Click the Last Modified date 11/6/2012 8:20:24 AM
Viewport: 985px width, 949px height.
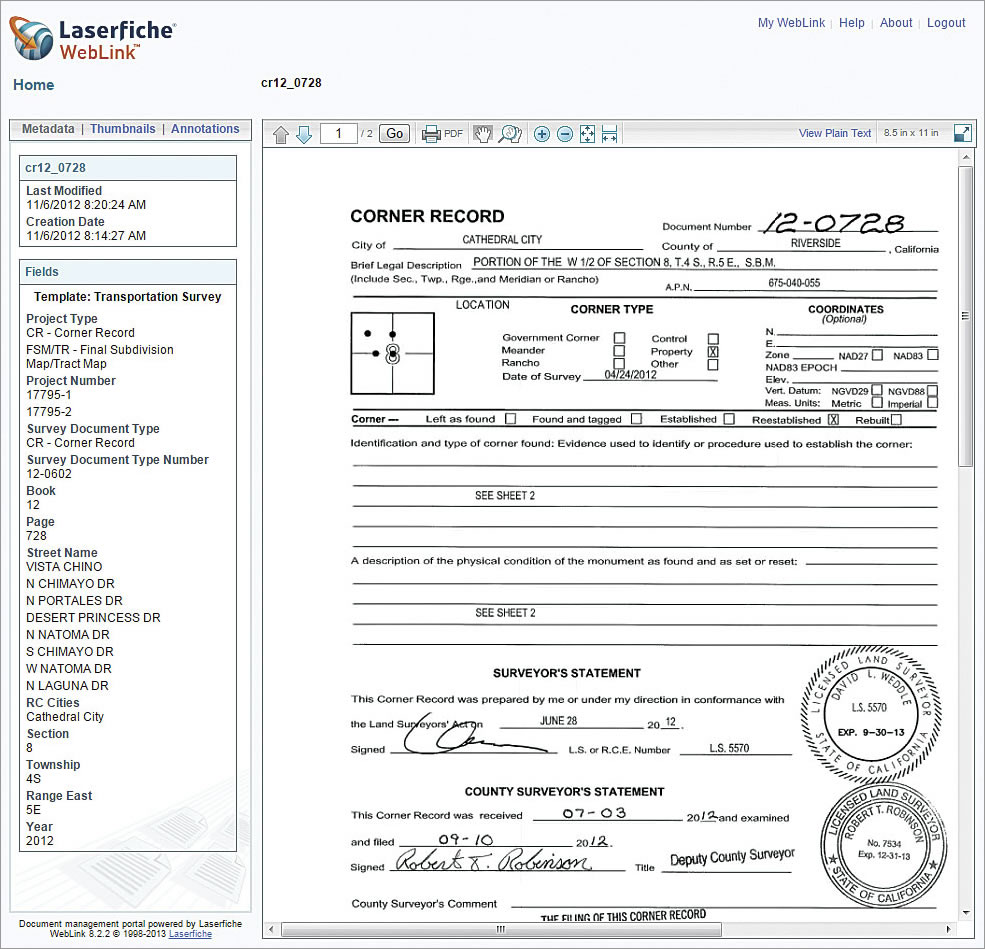pyautogui.click(x=85, y=205)
